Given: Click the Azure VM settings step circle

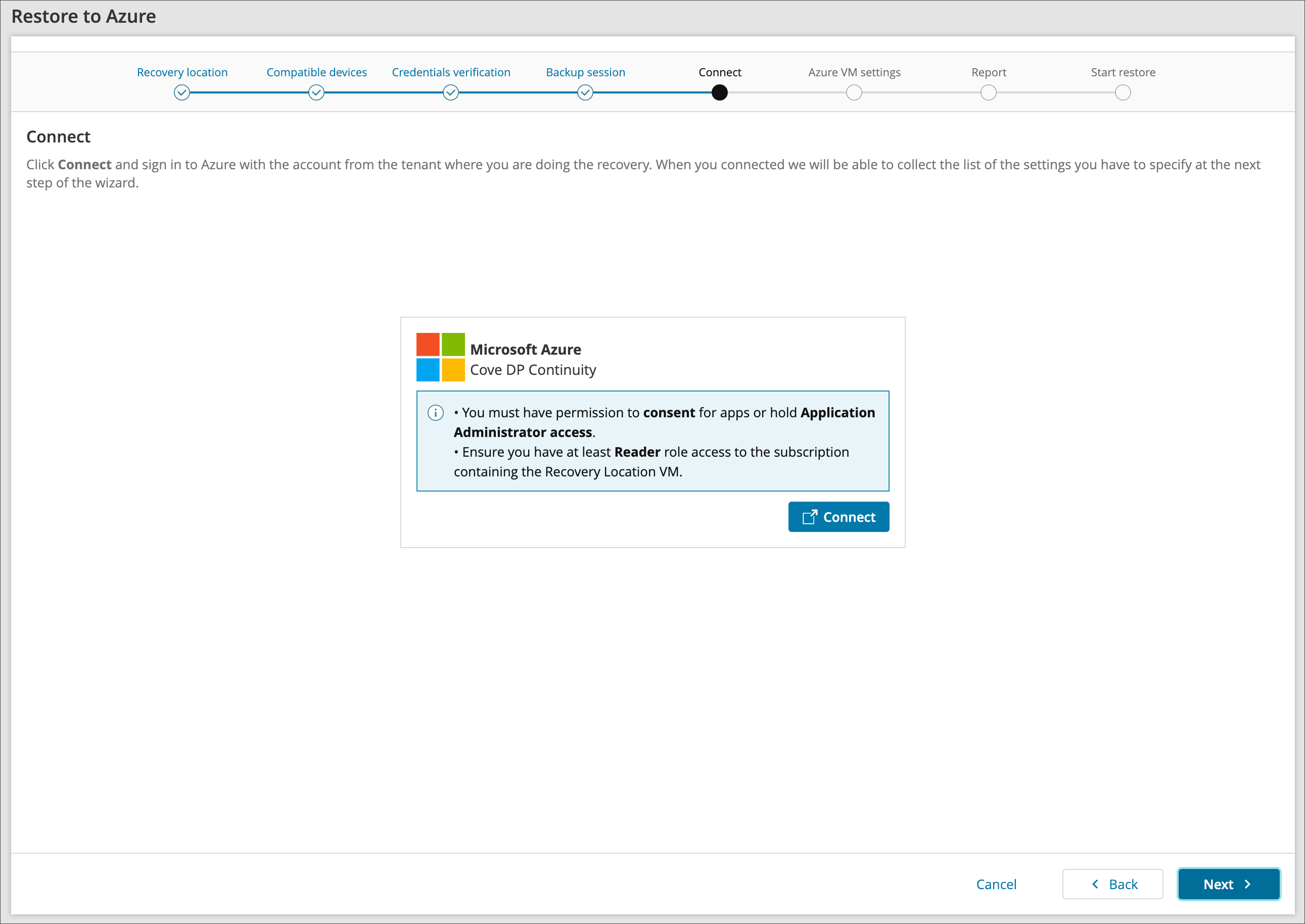Looking at the screenshot, I should [x=854, y=93].
